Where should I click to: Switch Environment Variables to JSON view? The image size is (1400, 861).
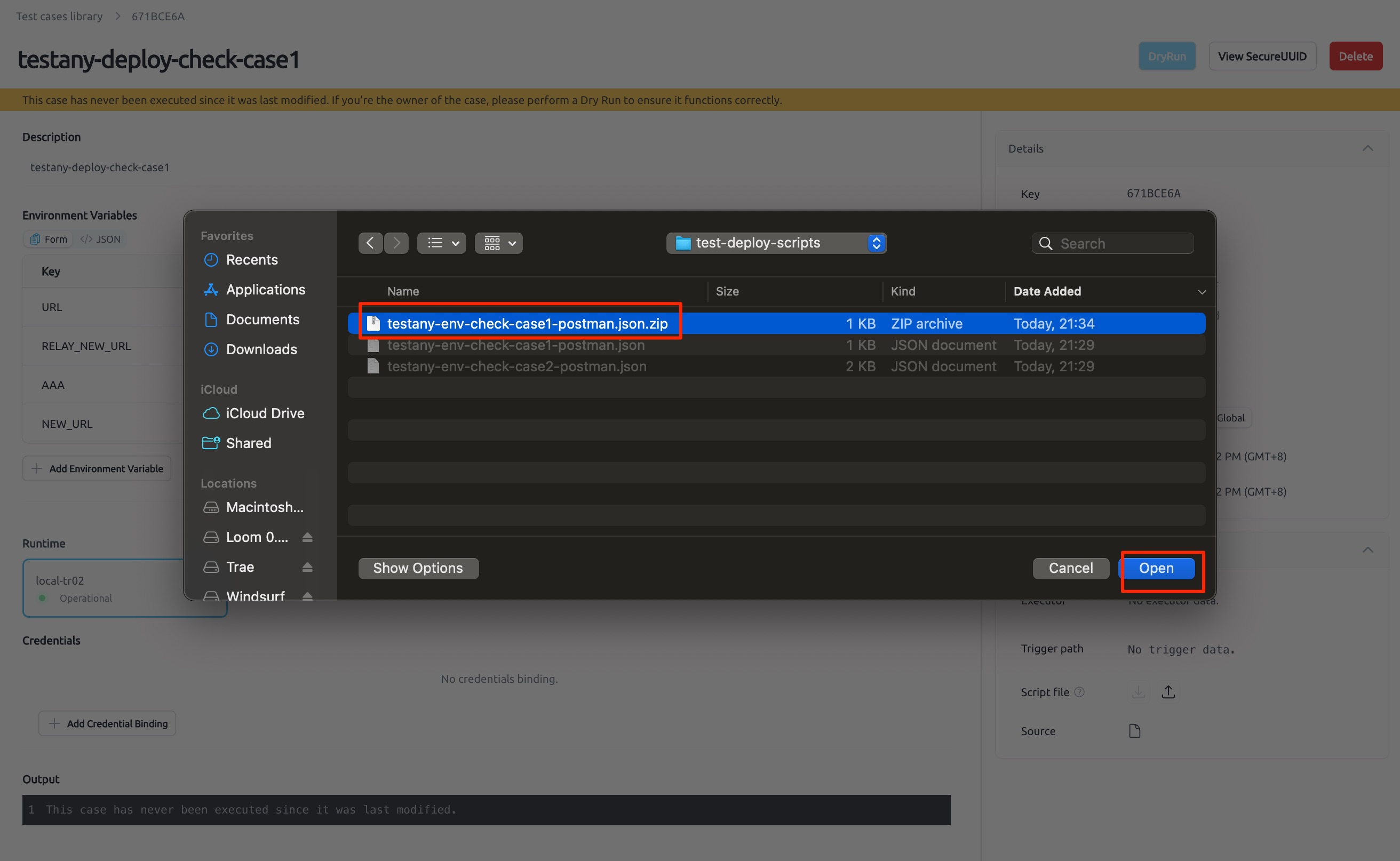point(100,239)
